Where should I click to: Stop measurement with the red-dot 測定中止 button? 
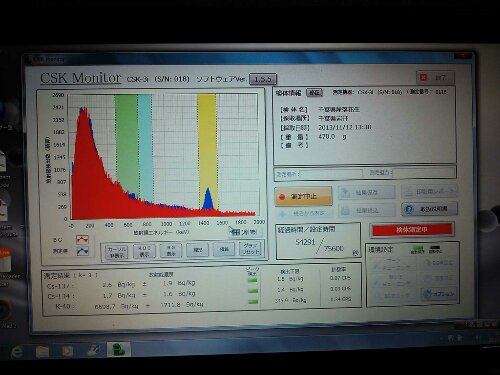(x=303, y=196)
